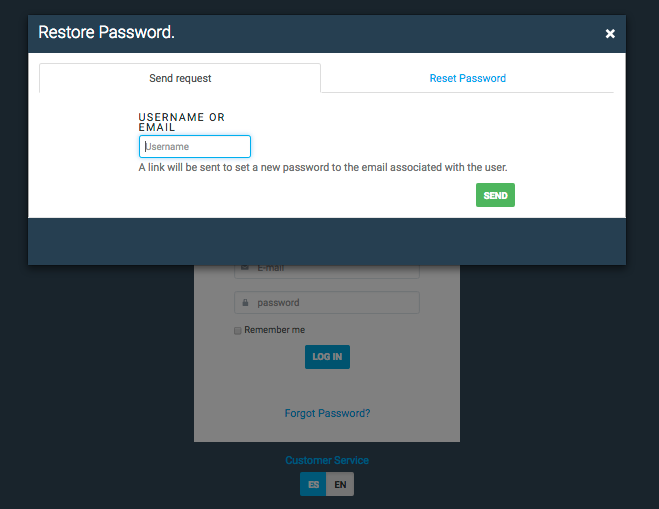Open the Reset Password tab
This screenshot has height=509, width=659.
(x=467, y=78)
